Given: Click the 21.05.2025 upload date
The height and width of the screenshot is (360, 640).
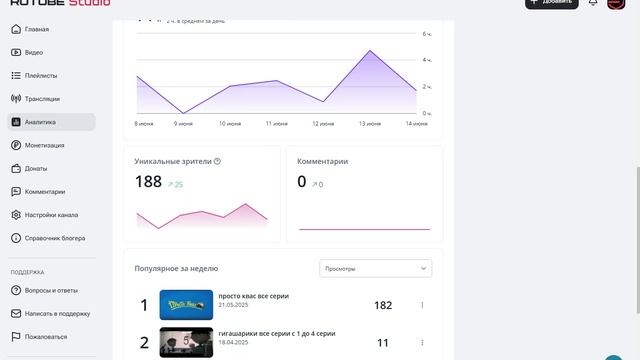Looking at the screenshot, I should (x=233, y=305).
